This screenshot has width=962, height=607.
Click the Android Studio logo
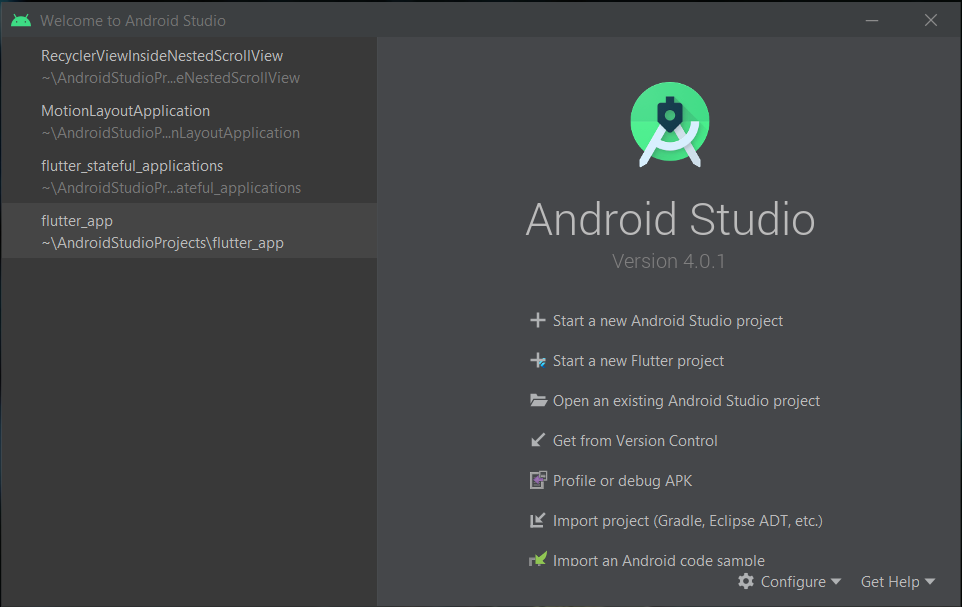670,125
